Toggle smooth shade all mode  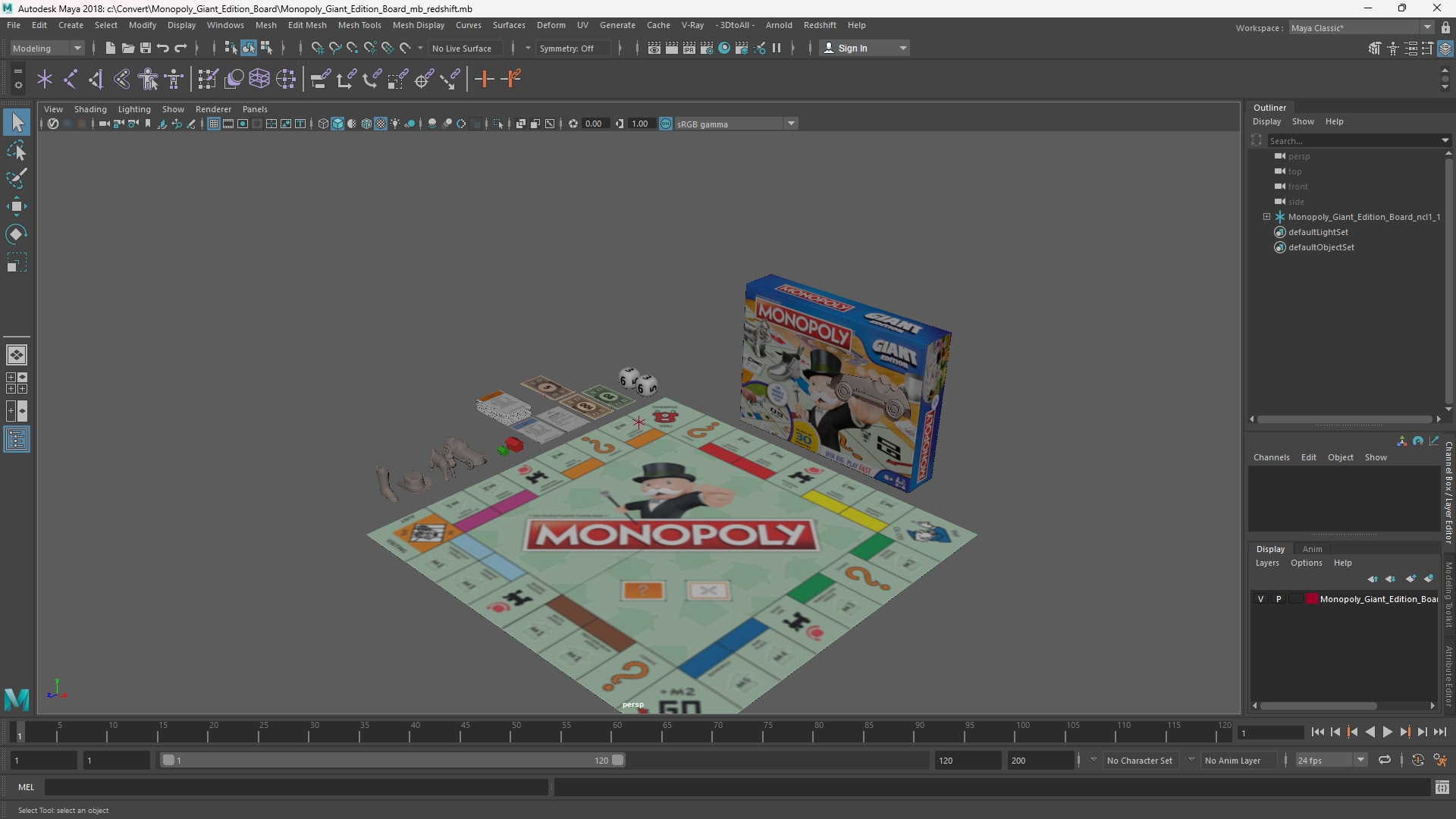(x=337, y=124)
